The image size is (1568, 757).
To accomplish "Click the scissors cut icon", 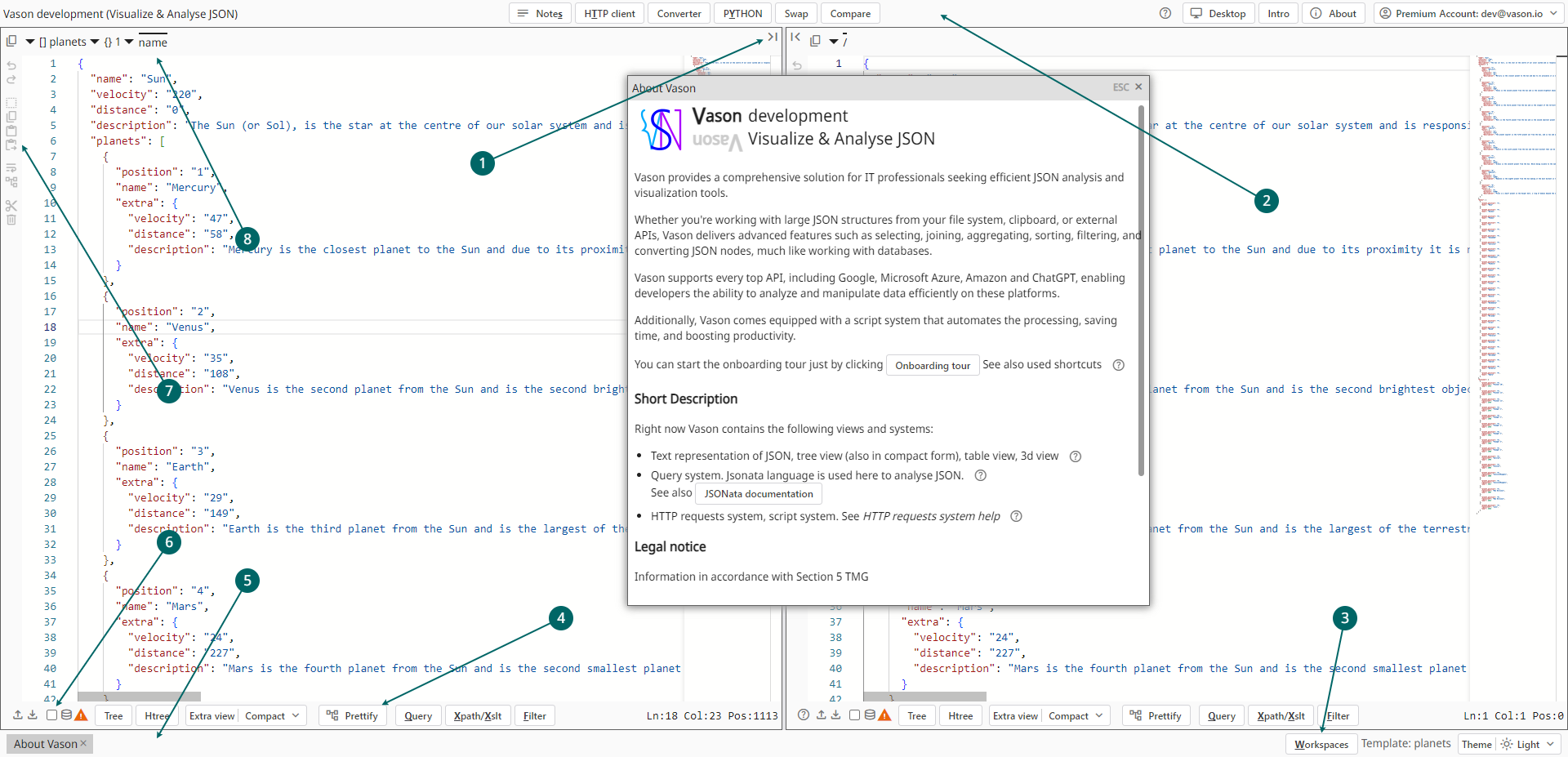I will tap(11, 206).
